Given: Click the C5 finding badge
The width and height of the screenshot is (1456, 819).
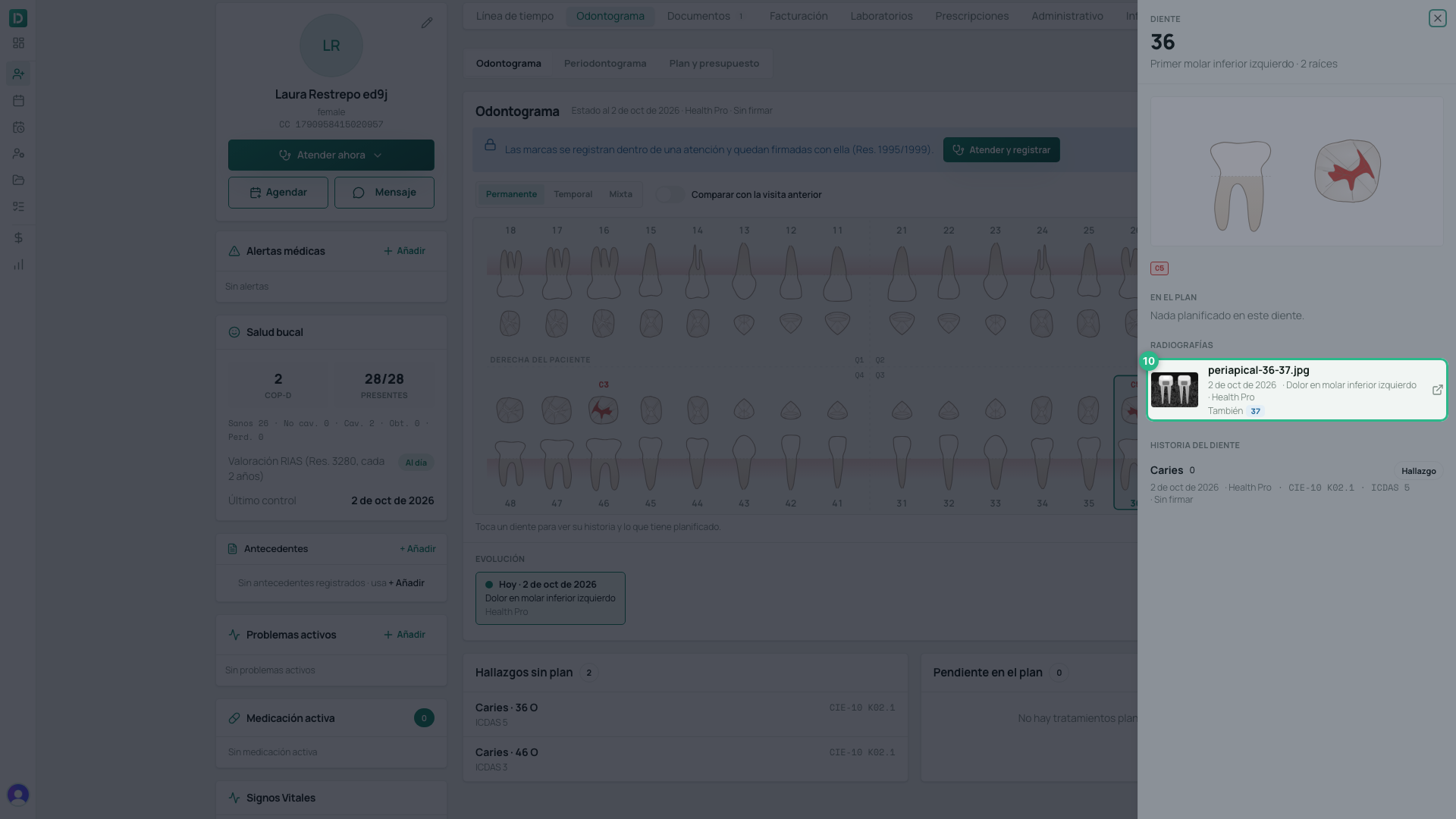Looking at the screenshot, I should click(1159, 268).
